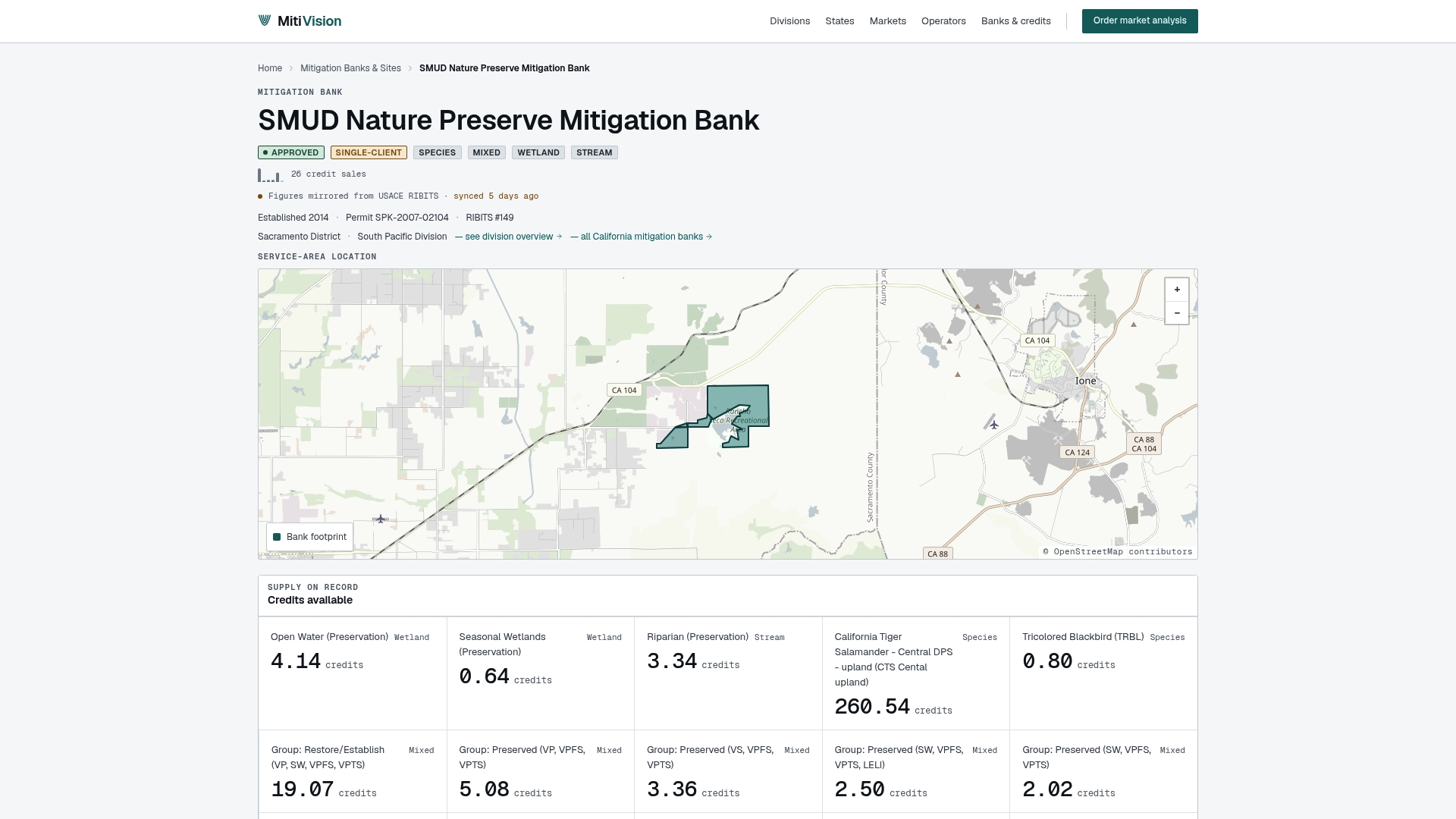Zoom in on the map with the plus button
This screenshot has width=1456, height=819.
tap(1177, 290)
